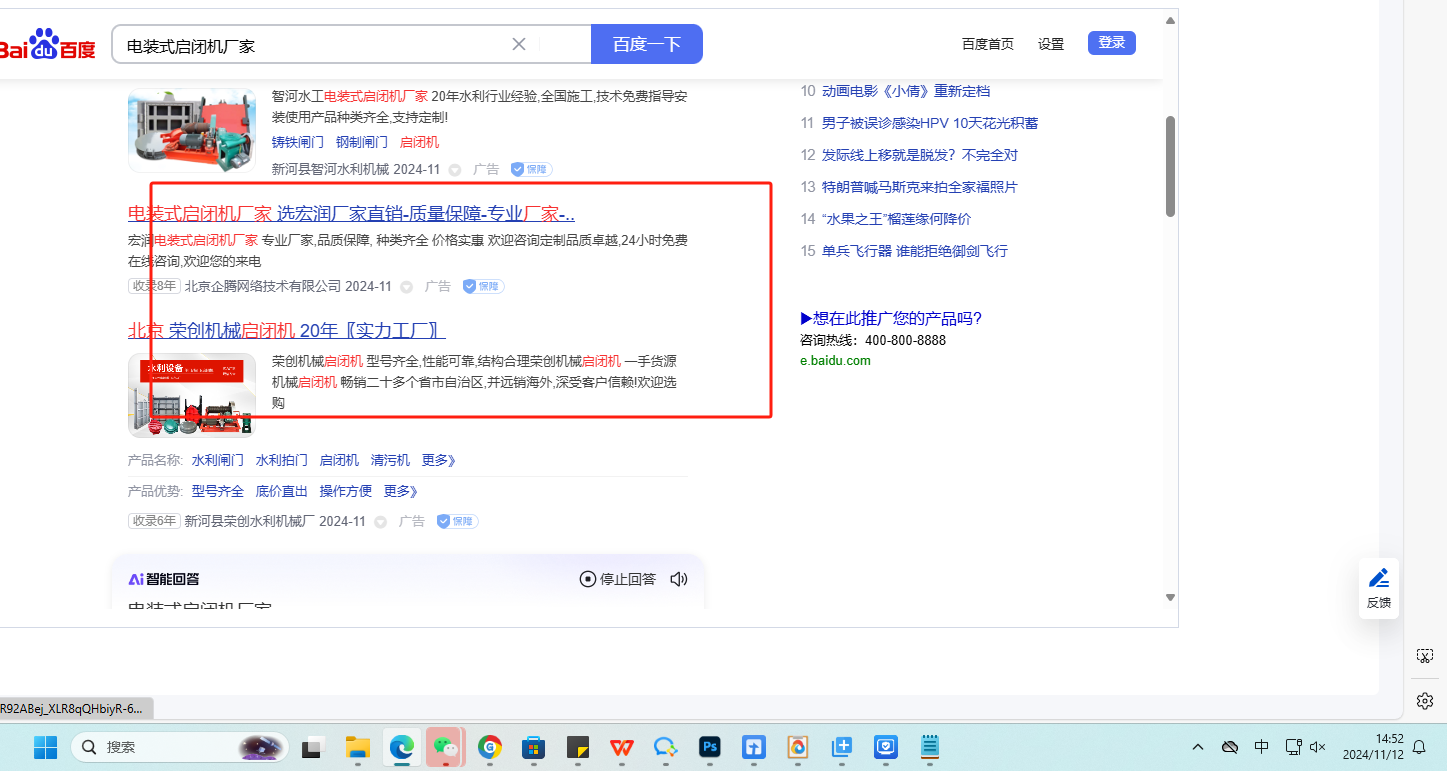Click the AI answer speaker icon
The image size is (1447, 771).
[679, 579]
